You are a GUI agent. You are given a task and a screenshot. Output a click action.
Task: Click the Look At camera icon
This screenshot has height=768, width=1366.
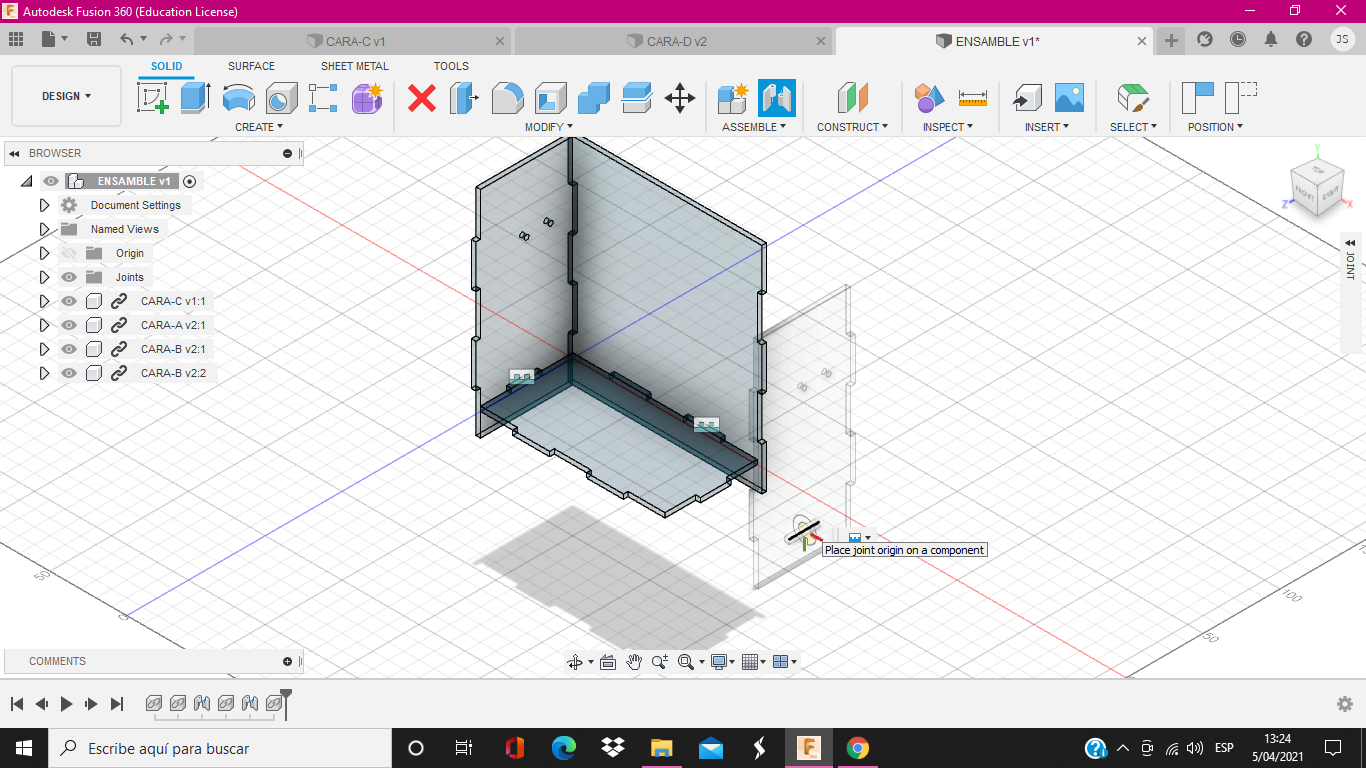click(607, 661)
